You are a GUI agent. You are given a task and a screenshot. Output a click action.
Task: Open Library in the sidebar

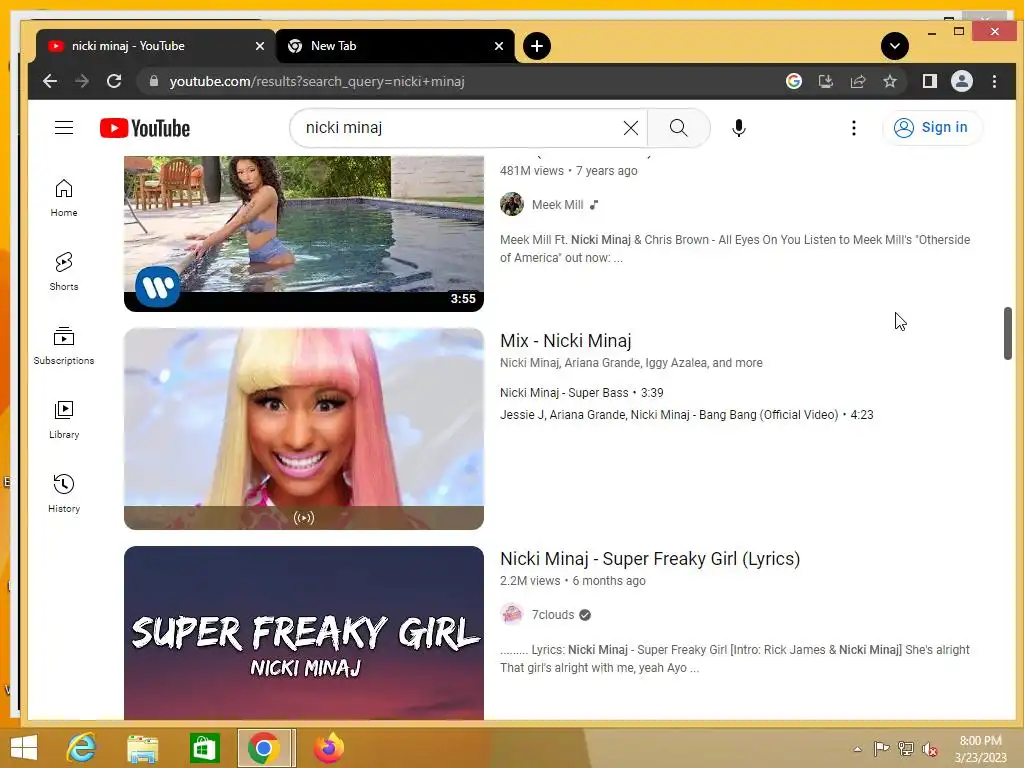coord(64,420)
